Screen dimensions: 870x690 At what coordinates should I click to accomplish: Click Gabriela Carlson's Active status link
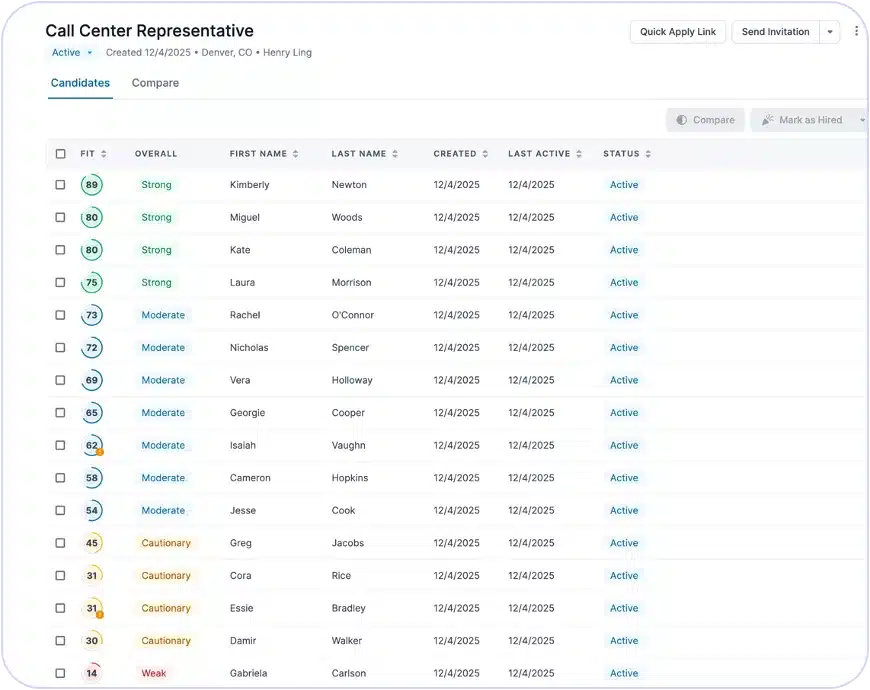point(624,673)
